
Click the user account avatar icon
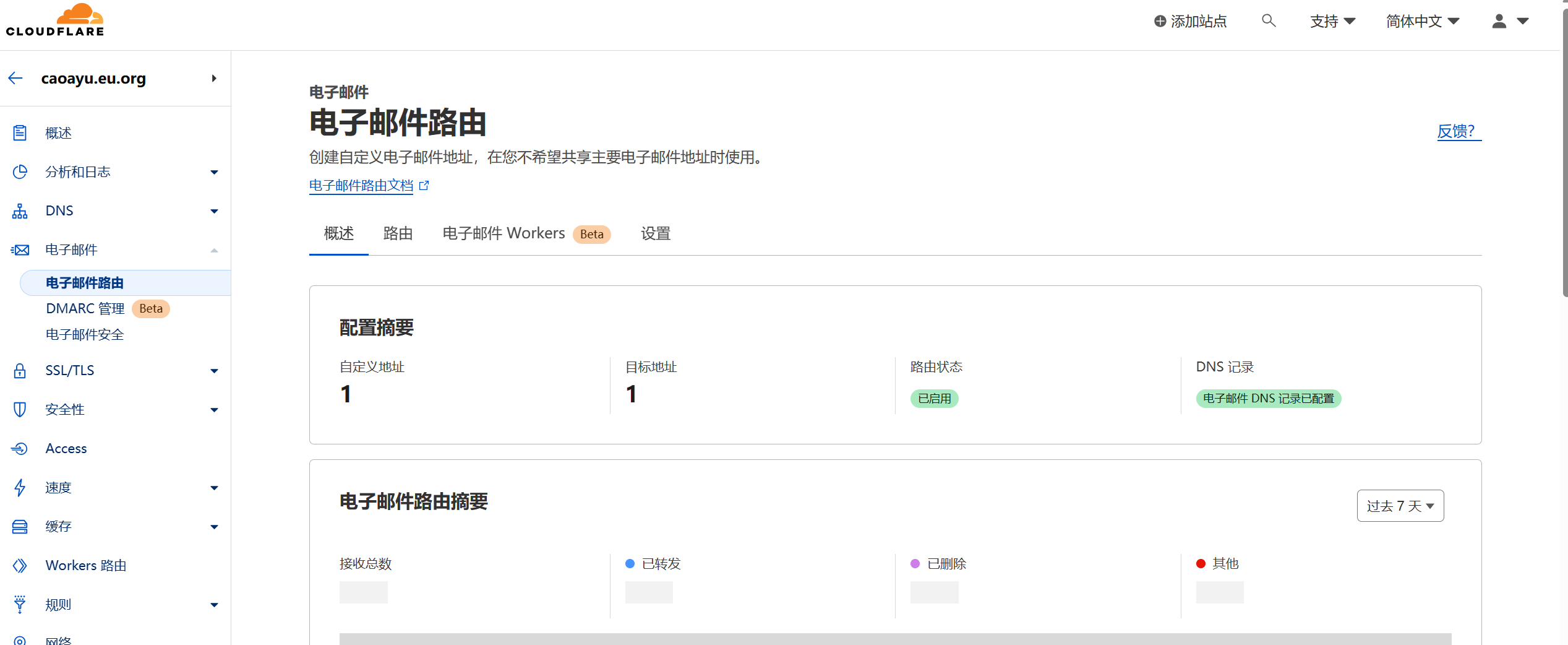pos(1499,21)
